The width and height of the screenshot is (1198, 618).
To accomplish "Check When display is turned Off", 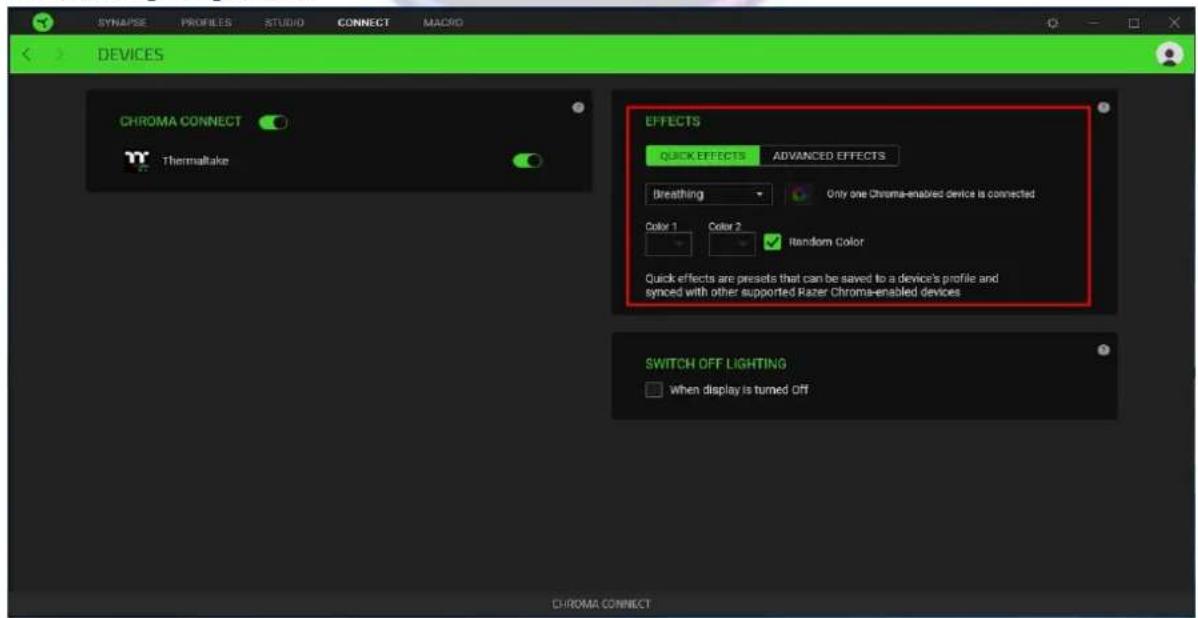I will pos(654,390).
